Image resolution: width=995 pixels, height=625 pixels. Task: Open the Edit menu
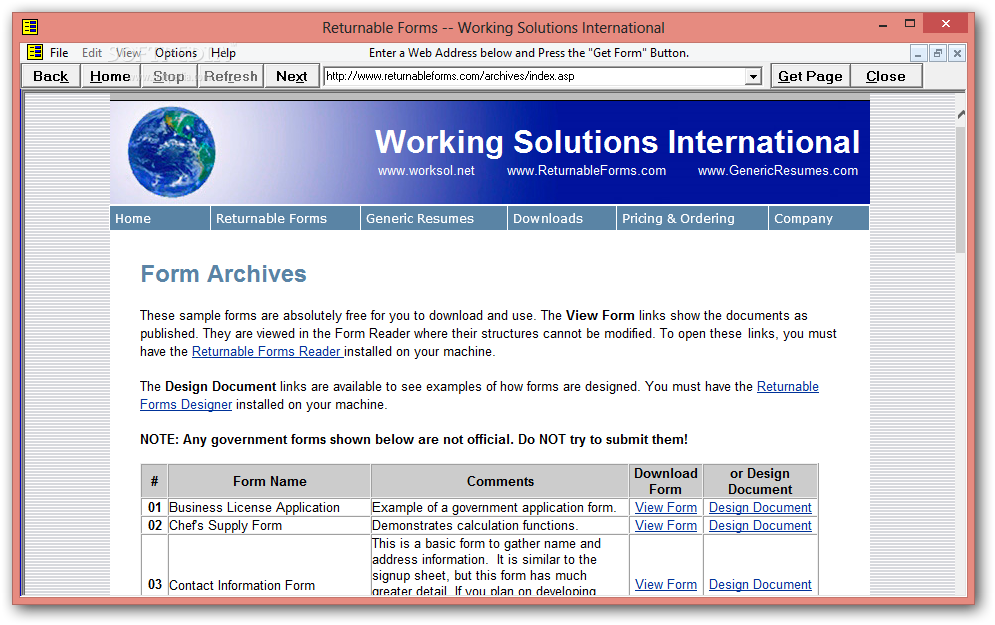click(91, 53)
